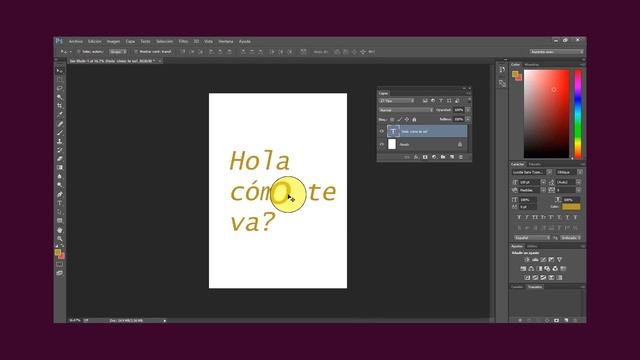Image resolution: width=640 pixels, height=360 pixels.
Task: Toggle Show Transform Controls checkbox
Action: click(136, 52)
